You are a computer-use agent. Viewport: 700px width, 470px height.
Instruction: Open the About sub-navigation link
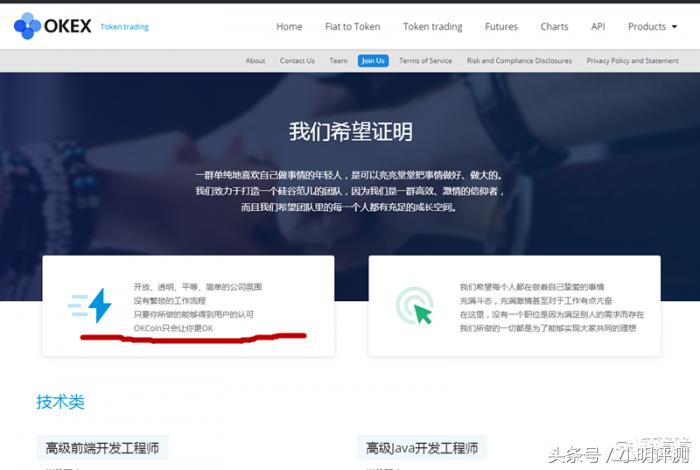pyautogui.click(x=255, y=61)
